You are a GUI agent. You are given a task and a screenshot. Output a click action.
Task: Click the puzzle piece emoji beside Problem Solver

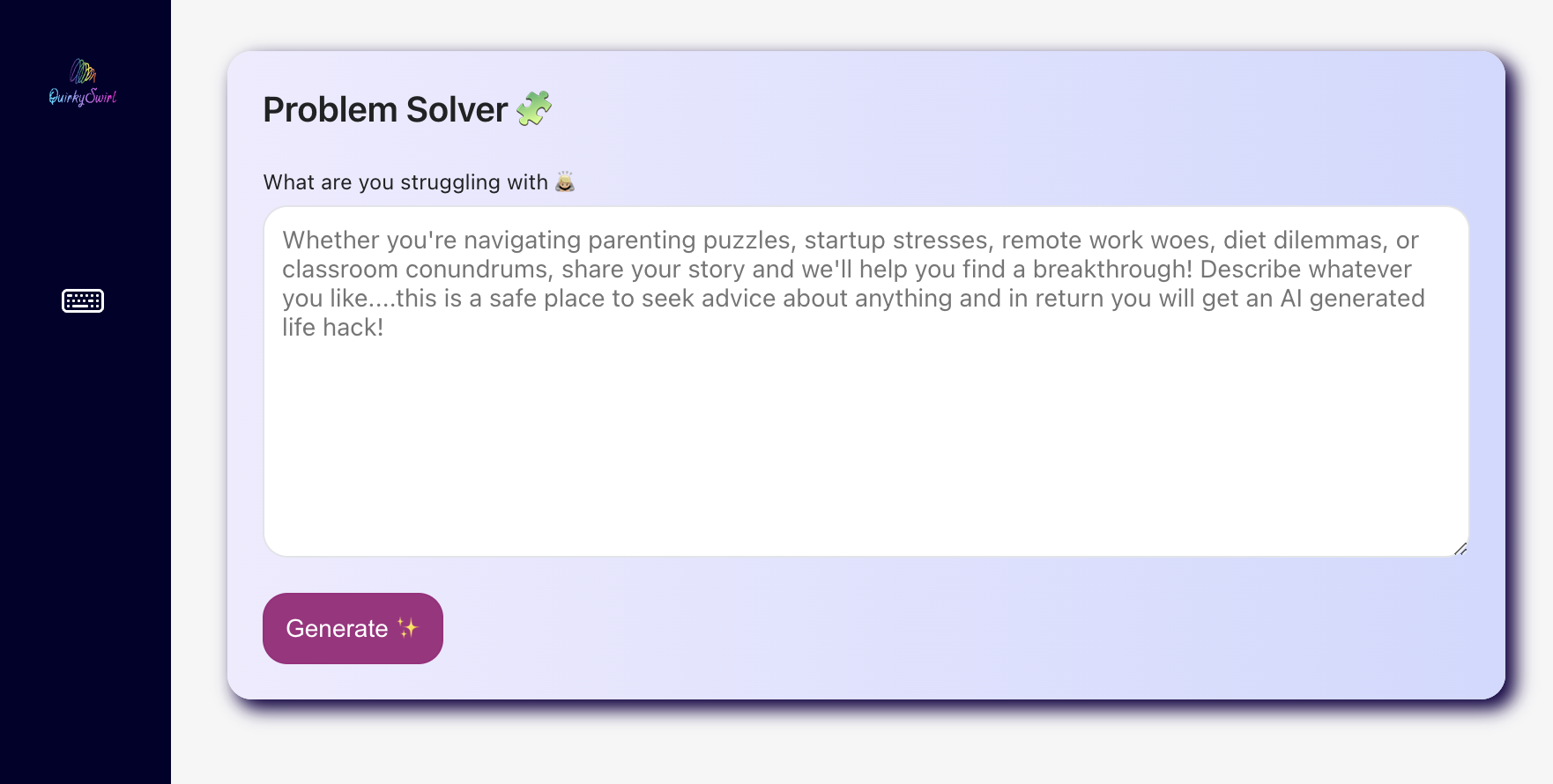[x=534, y=107]
